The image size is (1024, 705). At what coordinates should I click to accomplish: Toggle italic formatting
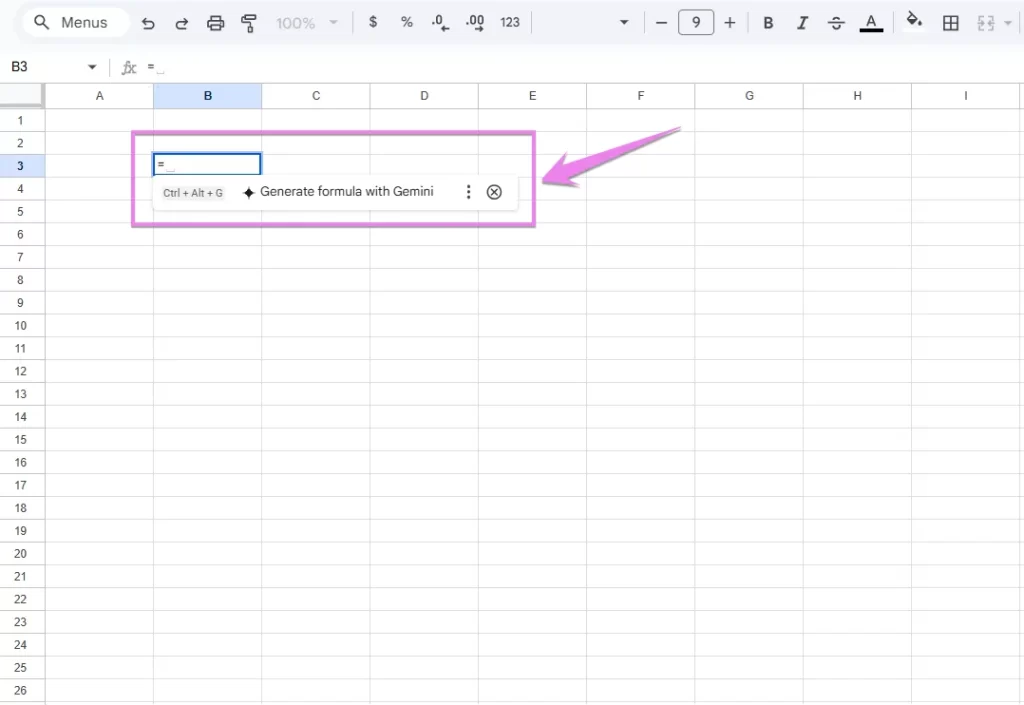pos(802,23)
